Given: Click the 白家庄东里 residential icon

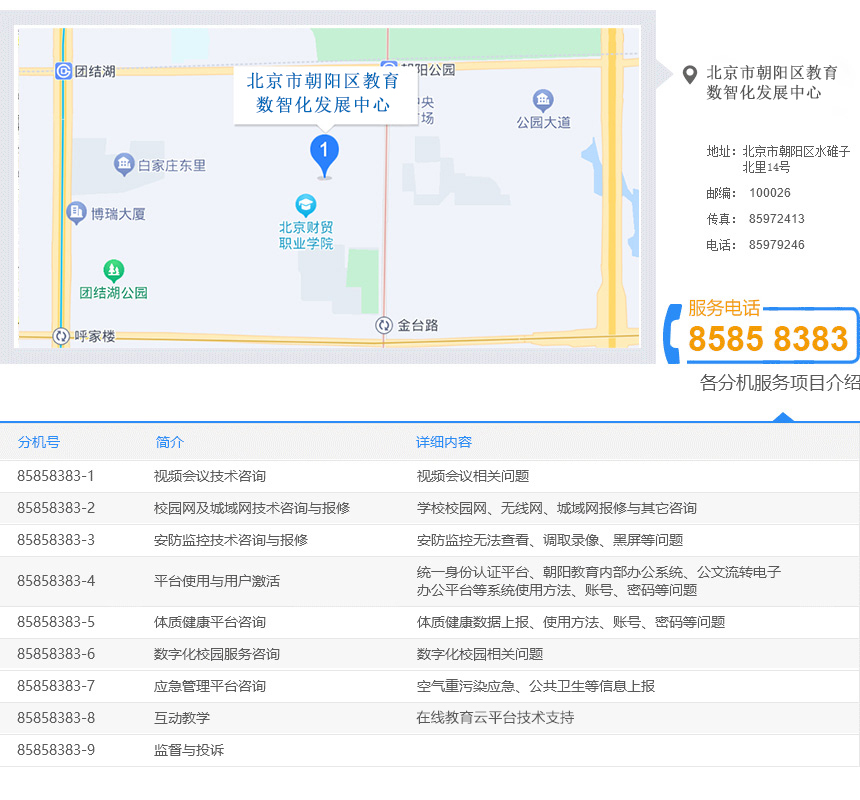Looking at the screenshot, I should click(123, 165).
